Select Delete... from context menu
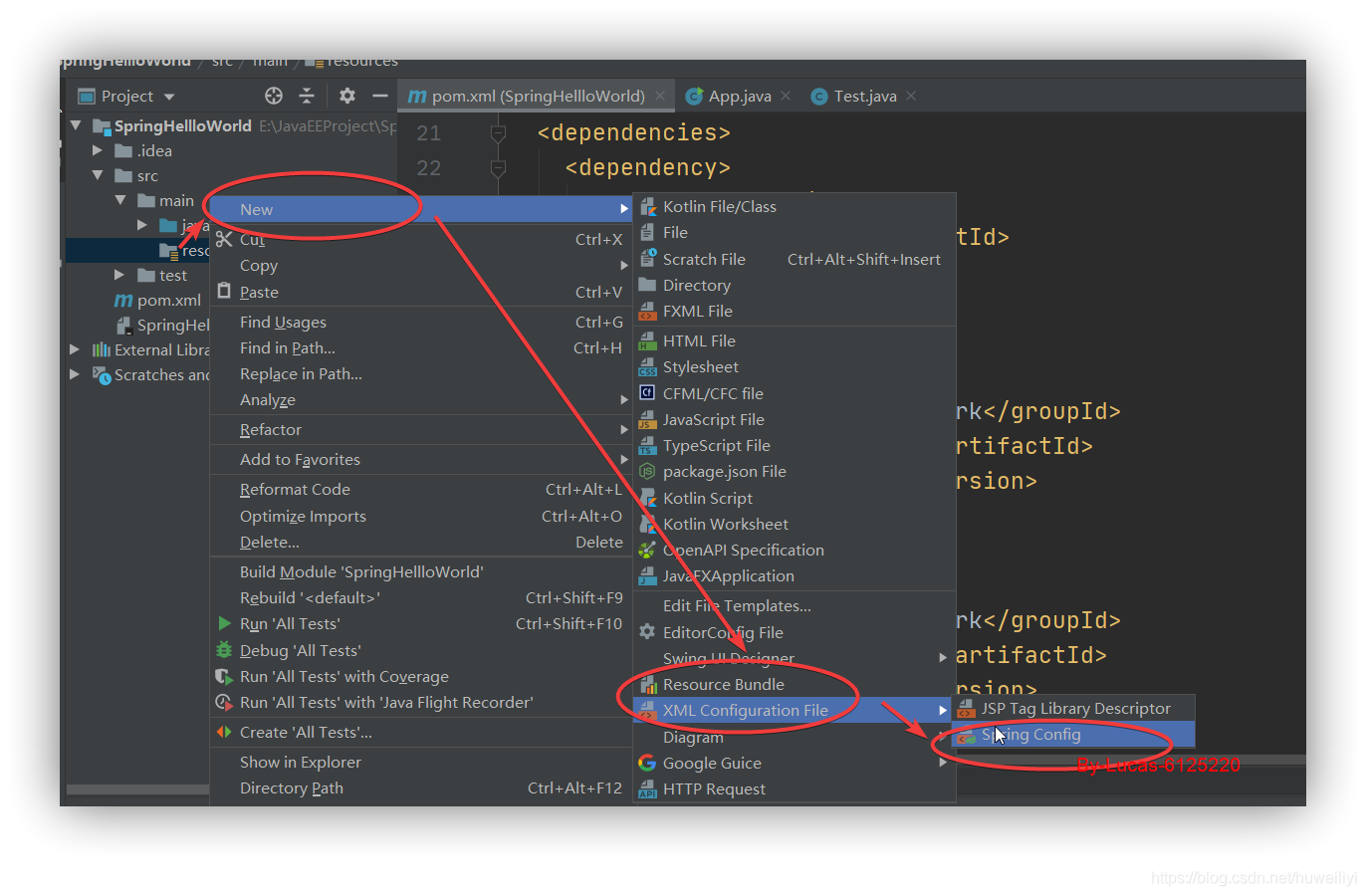The image size is (1366, 896). pos(421,542)
